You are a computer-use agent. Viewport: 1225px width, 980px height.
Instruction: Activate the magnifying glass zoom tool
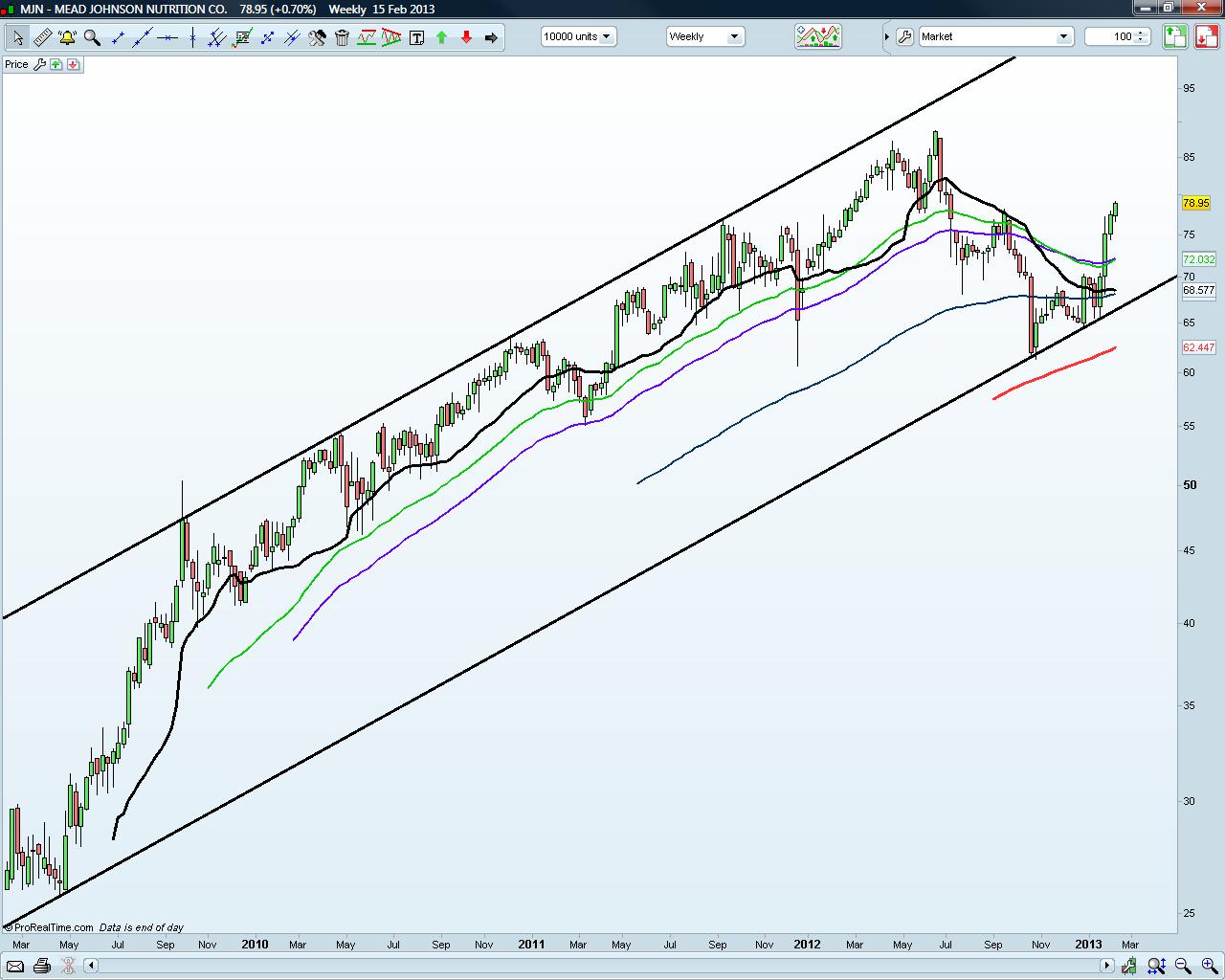coord(92,37)
